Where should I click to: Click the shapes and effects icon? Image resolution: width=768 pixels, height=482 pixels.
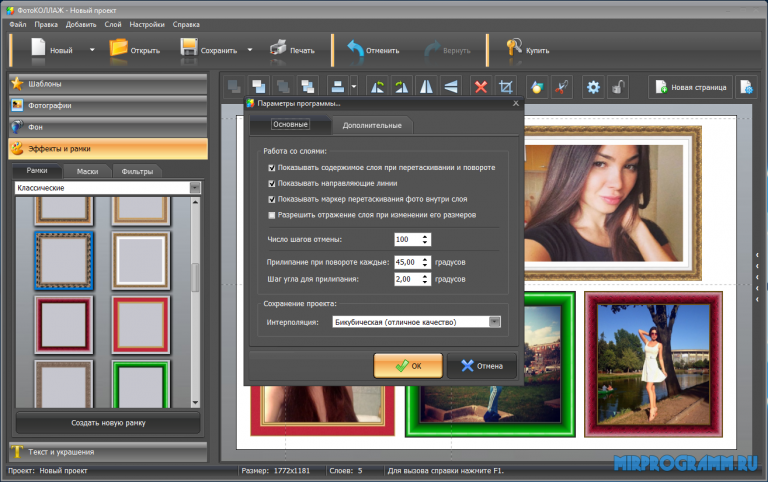[x=537, y=87]
